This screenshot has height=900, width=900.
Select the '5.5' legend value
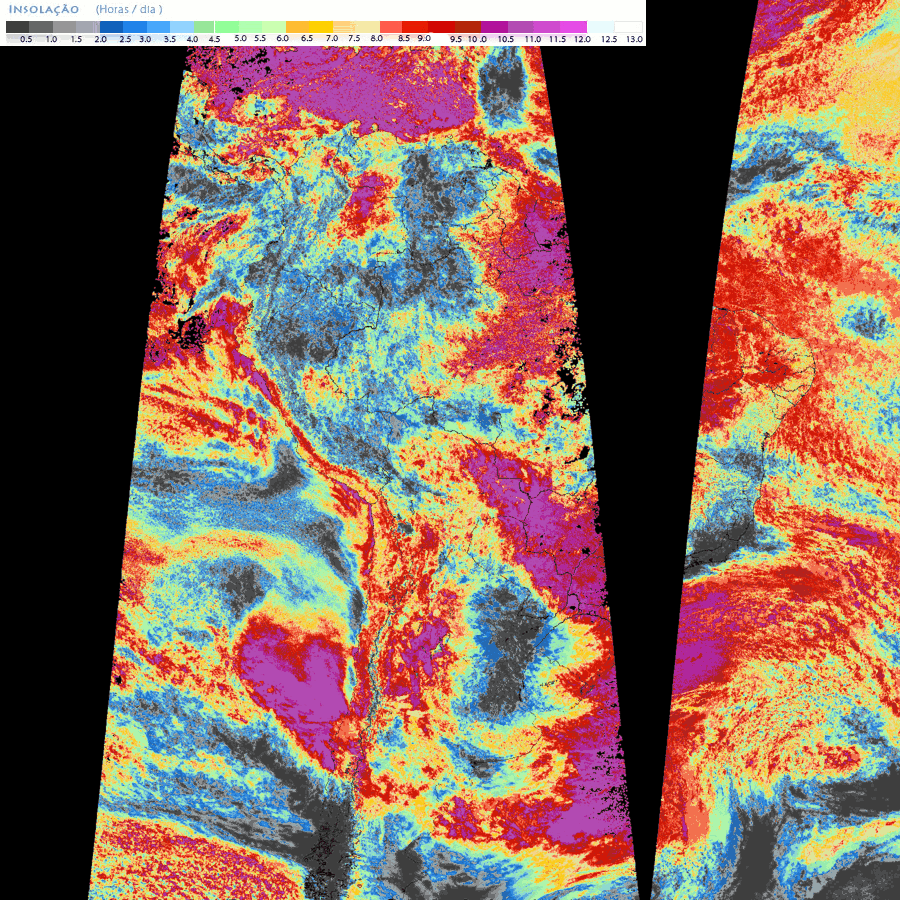260,38
